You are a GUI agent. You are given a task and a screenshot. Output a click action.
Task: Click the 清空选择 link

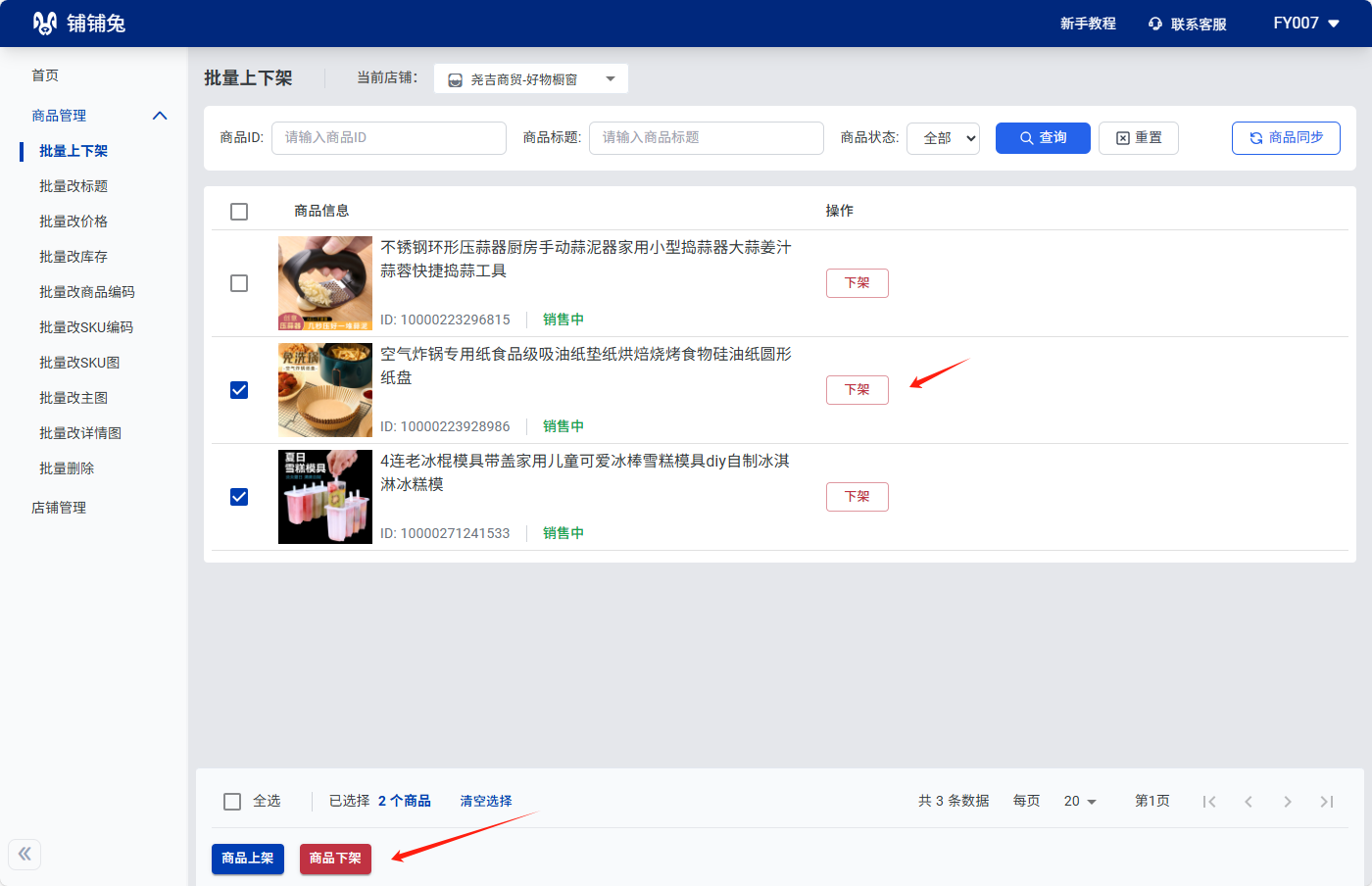(486, 801)
